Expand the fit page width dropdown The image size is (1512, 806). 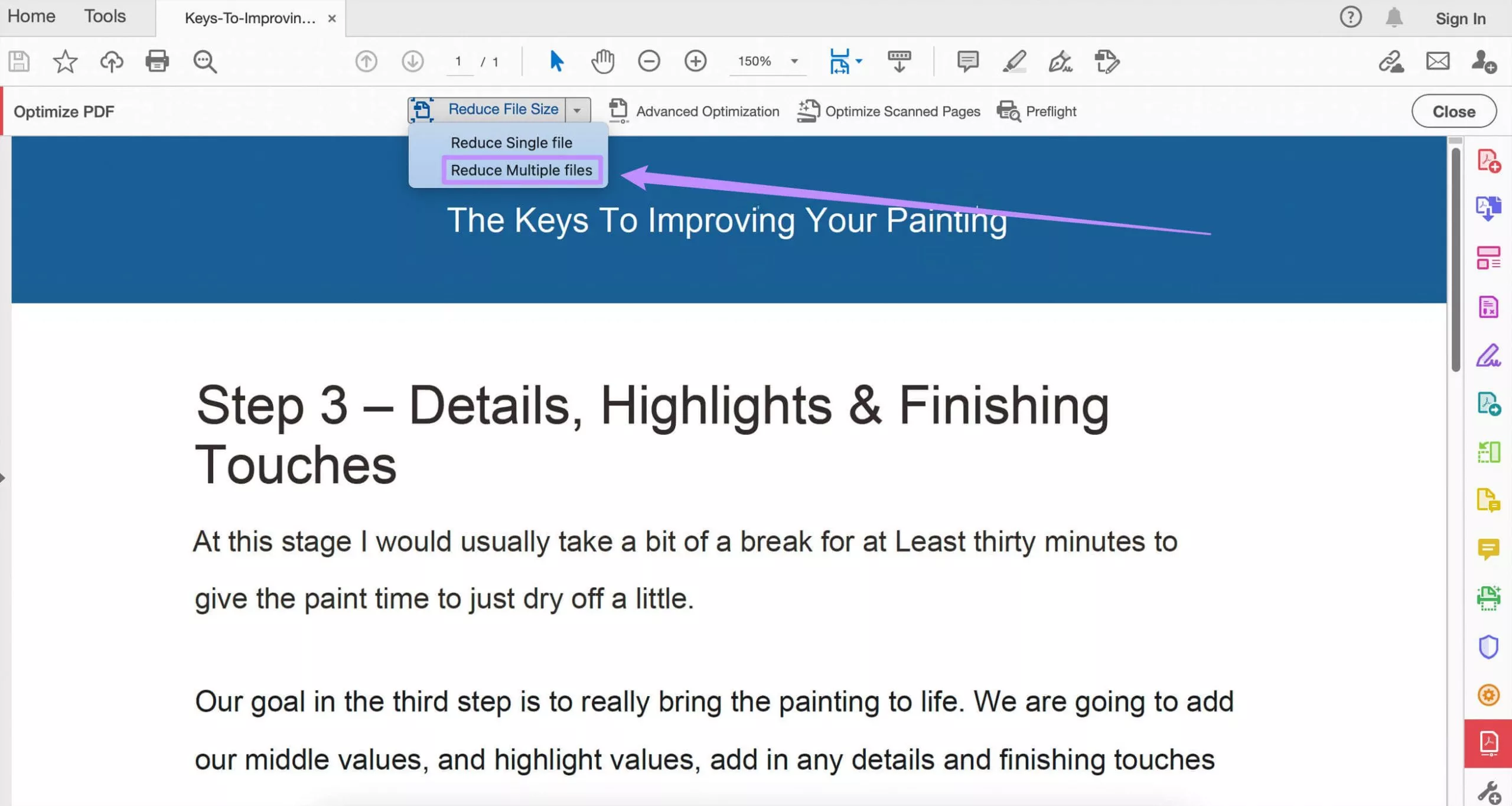click(859, 61)
